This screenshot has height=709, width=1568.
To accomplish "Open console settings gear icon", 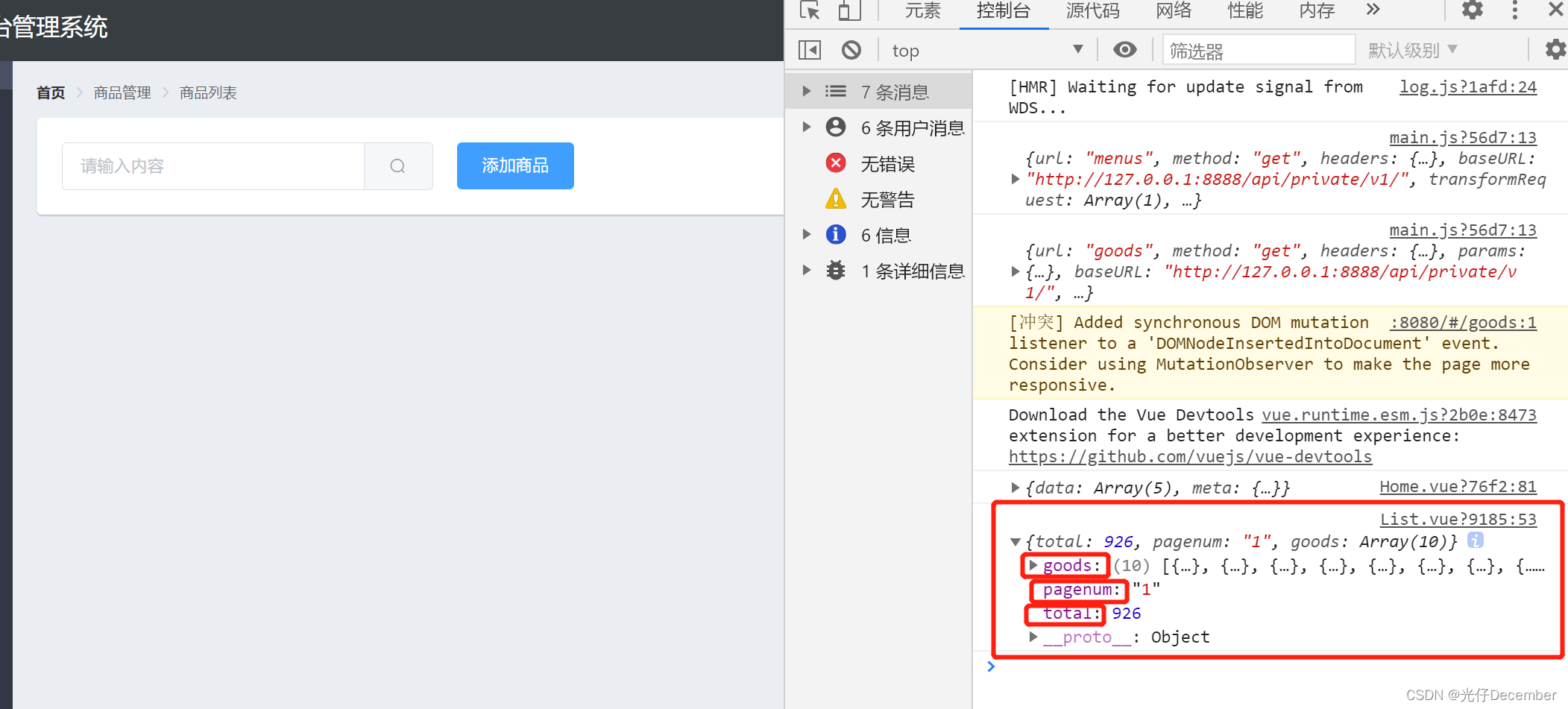I will tap(1555, 50).
